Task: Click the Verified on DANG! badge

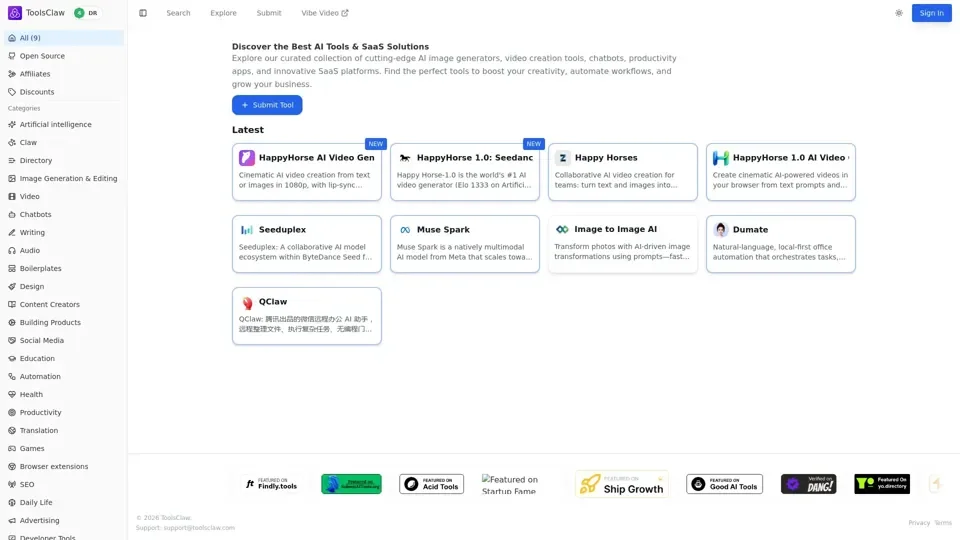Action: pyautogui.click(x=808, y=484)
